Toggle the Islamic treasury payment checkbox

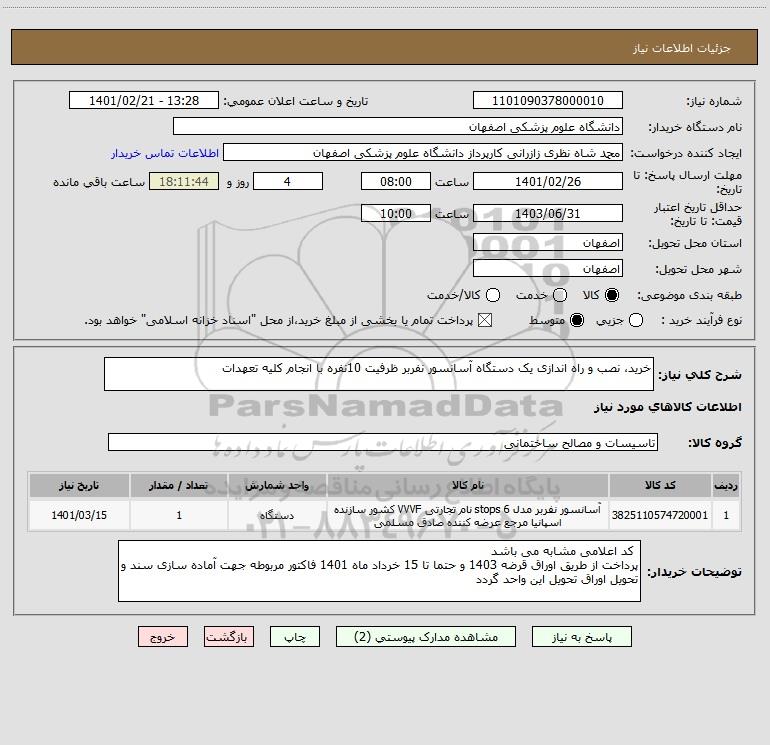485,320
